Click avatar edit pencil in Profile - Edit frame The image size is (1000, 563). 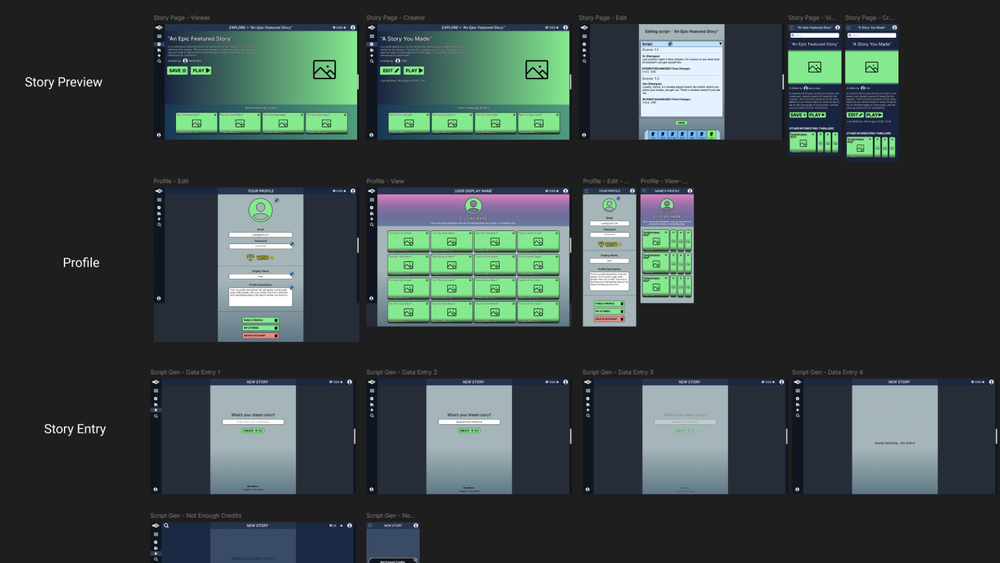point(277,200)
